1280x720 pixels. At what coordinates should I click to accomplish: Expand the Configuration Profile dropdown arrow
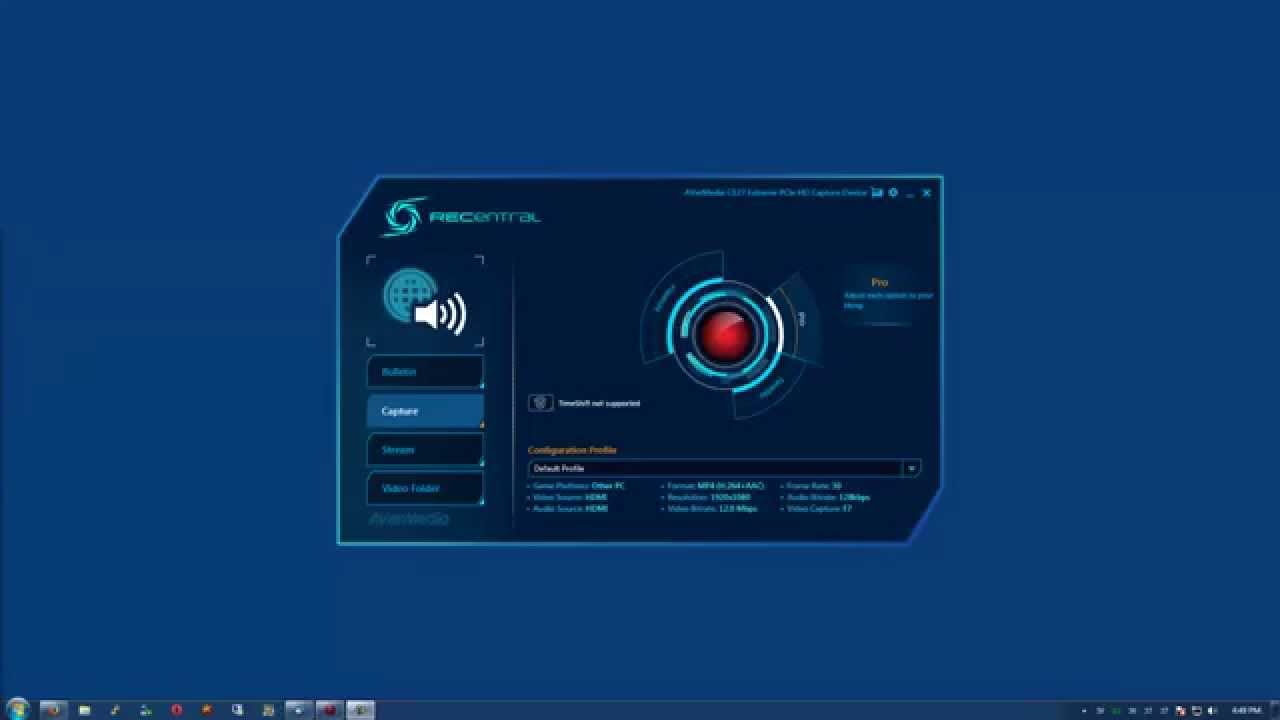pyautogui.click(x=911, y=468)
